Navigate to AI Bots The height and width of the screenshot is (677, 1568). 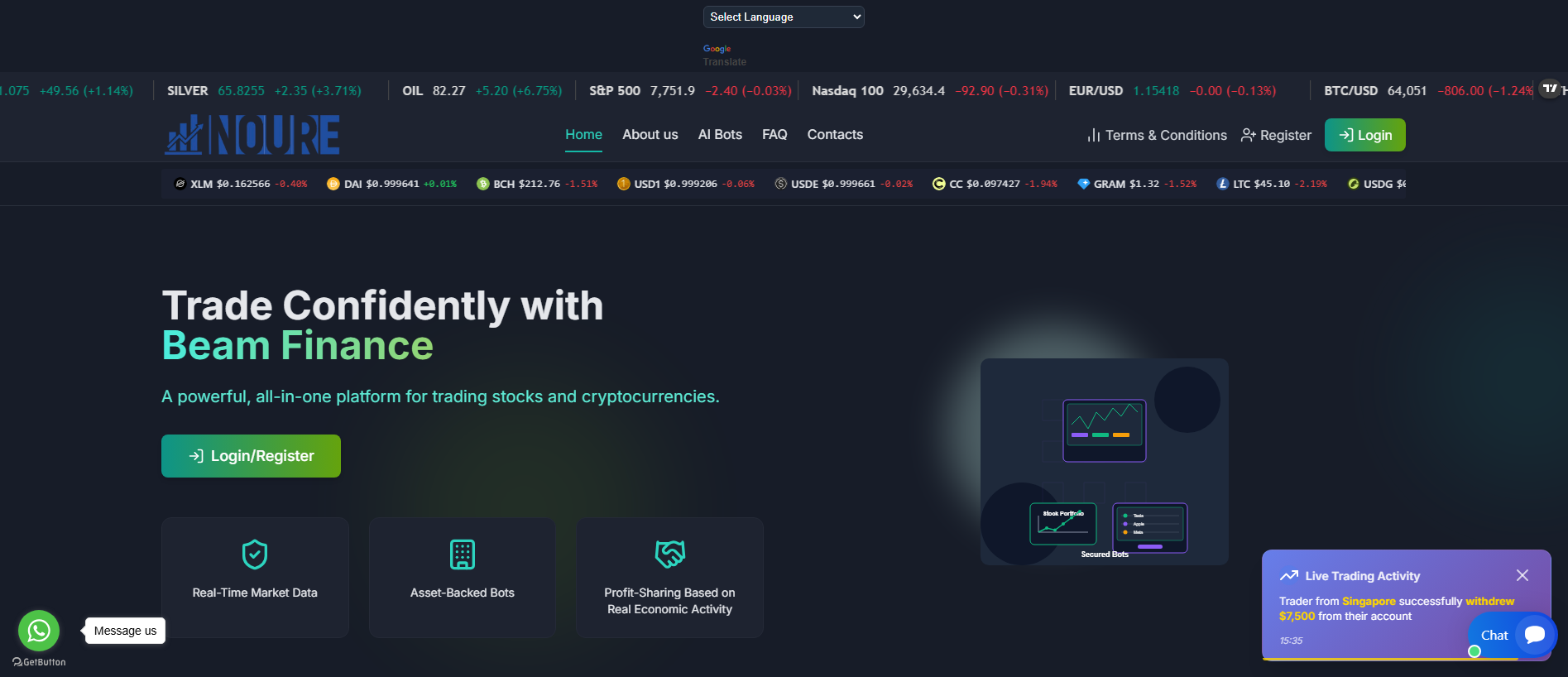tap(720, 135)
